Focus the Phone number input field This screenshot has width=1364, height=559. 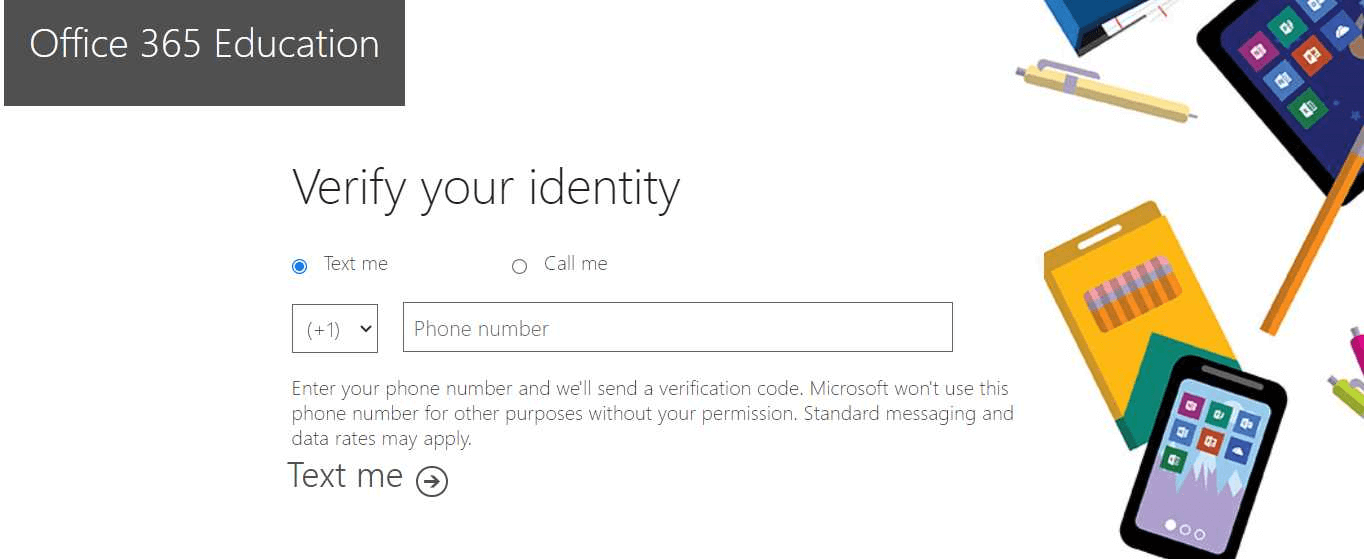(678, 327)
